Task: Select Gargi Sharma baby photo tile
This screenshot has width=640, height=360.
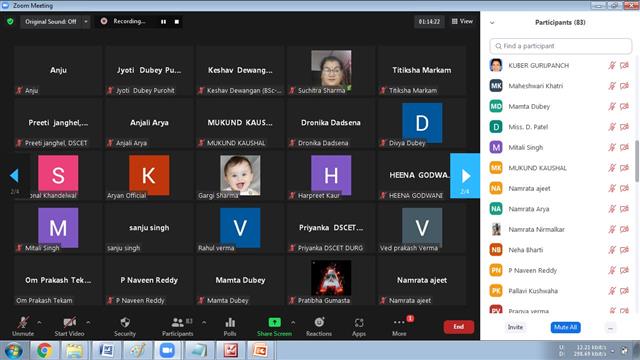Action: (240, 176)
